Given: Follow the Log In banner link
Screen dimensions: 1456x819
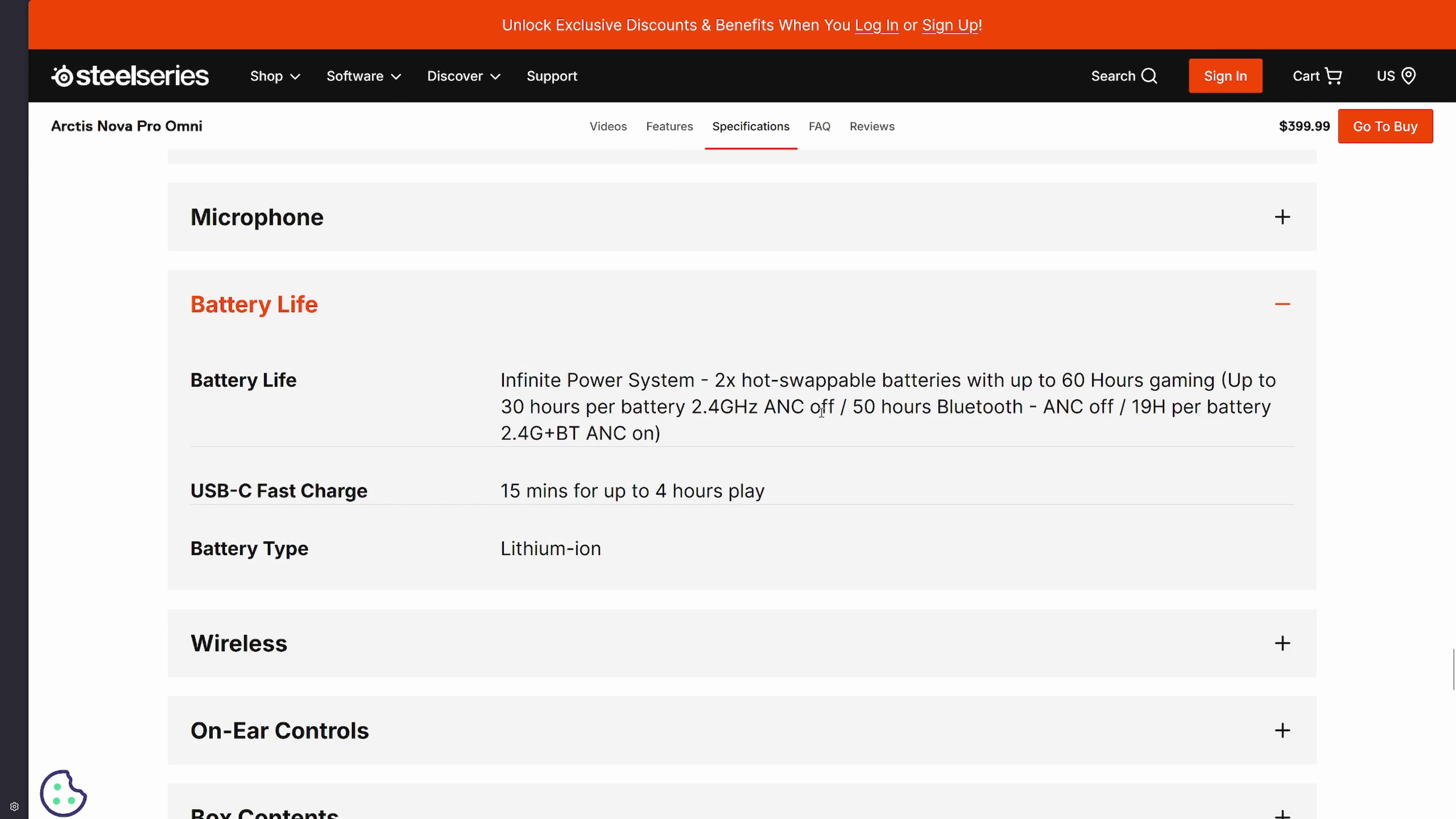Looking at the screenshot, I should pos(876,25).
